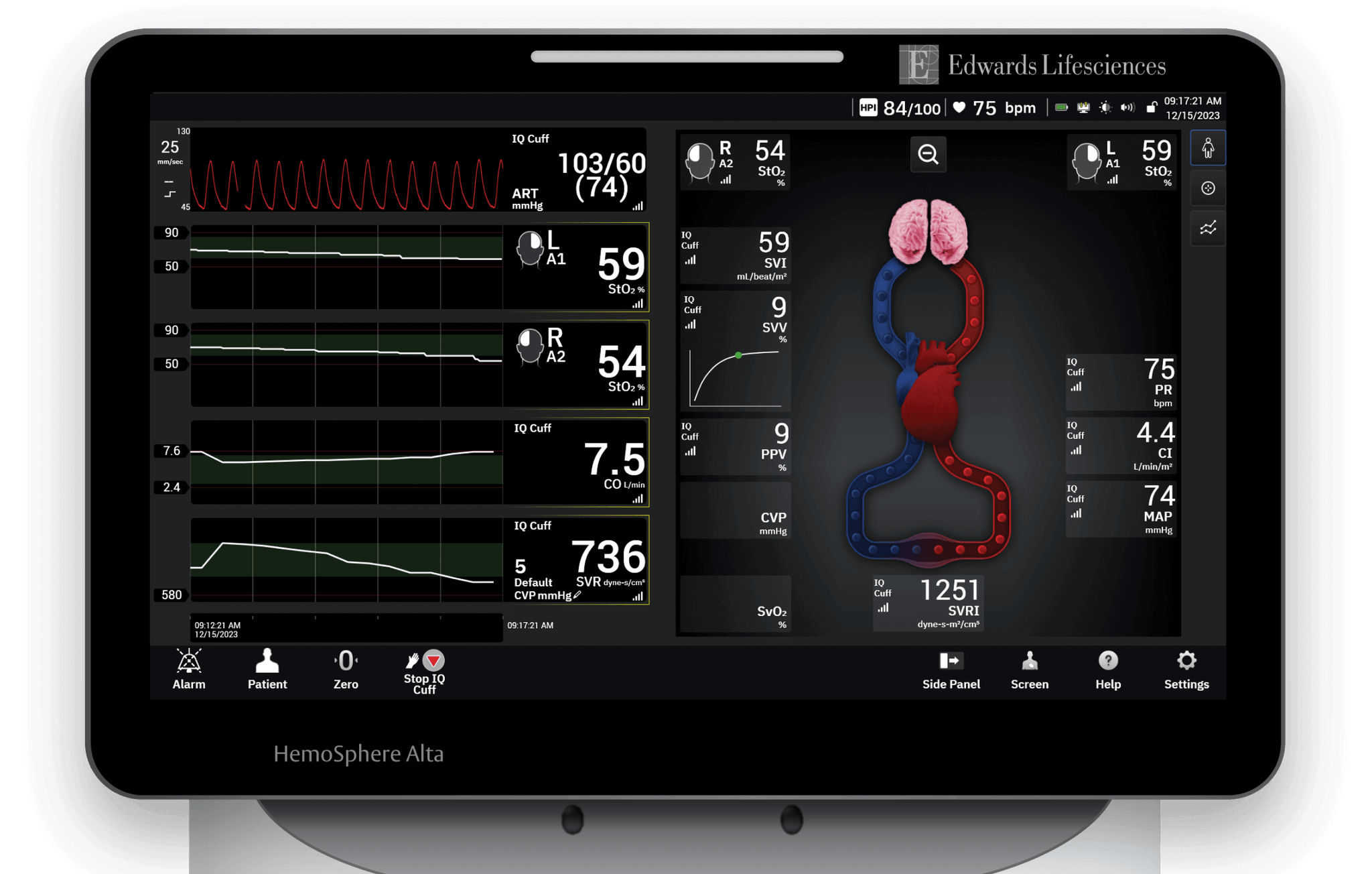Tap the screen capture icon in status bar
Image resolution: width=1372 pixels, height=874 pixels.
(1083, 107)
